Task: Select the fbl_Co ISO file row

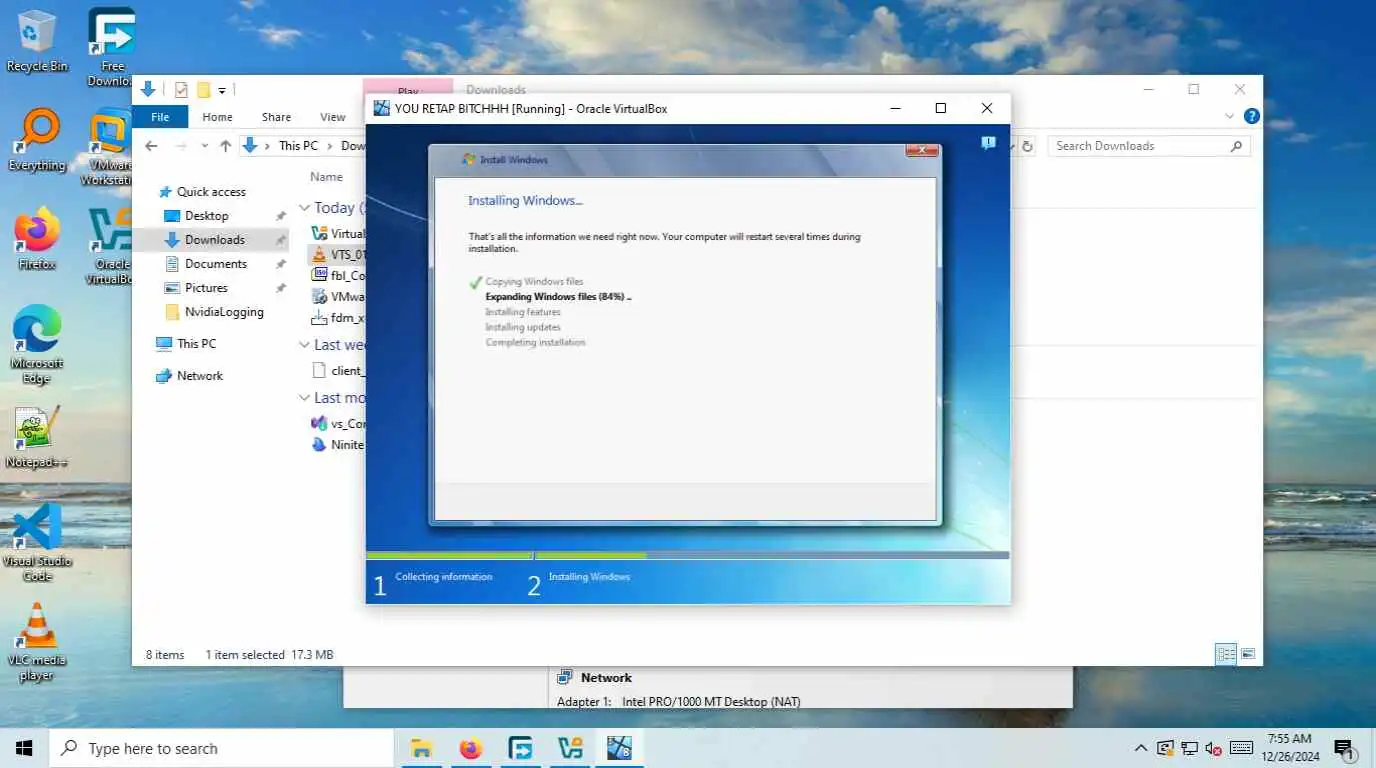Action: click(x=337, y=275)
